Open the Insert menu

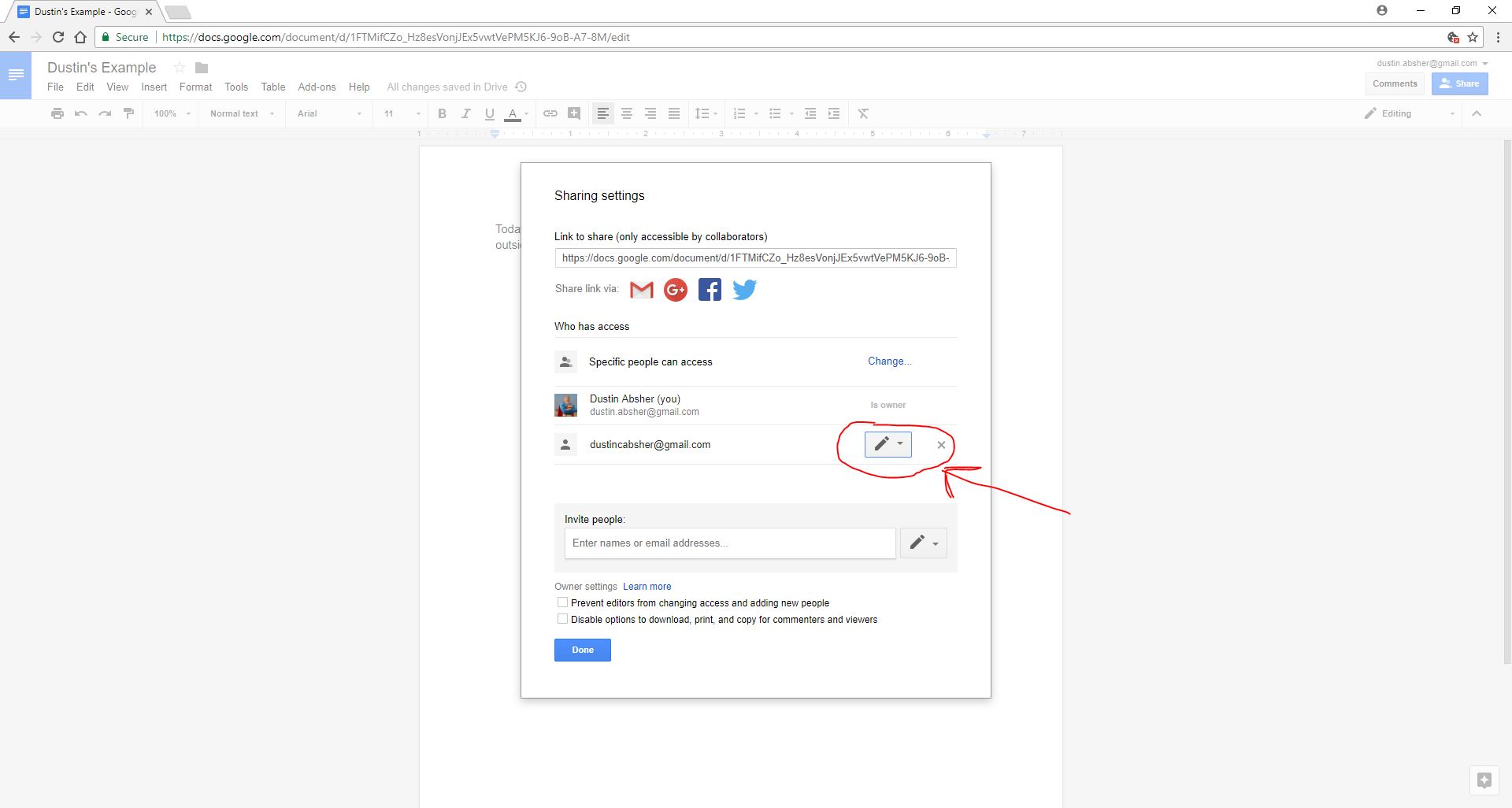(154, 87)
